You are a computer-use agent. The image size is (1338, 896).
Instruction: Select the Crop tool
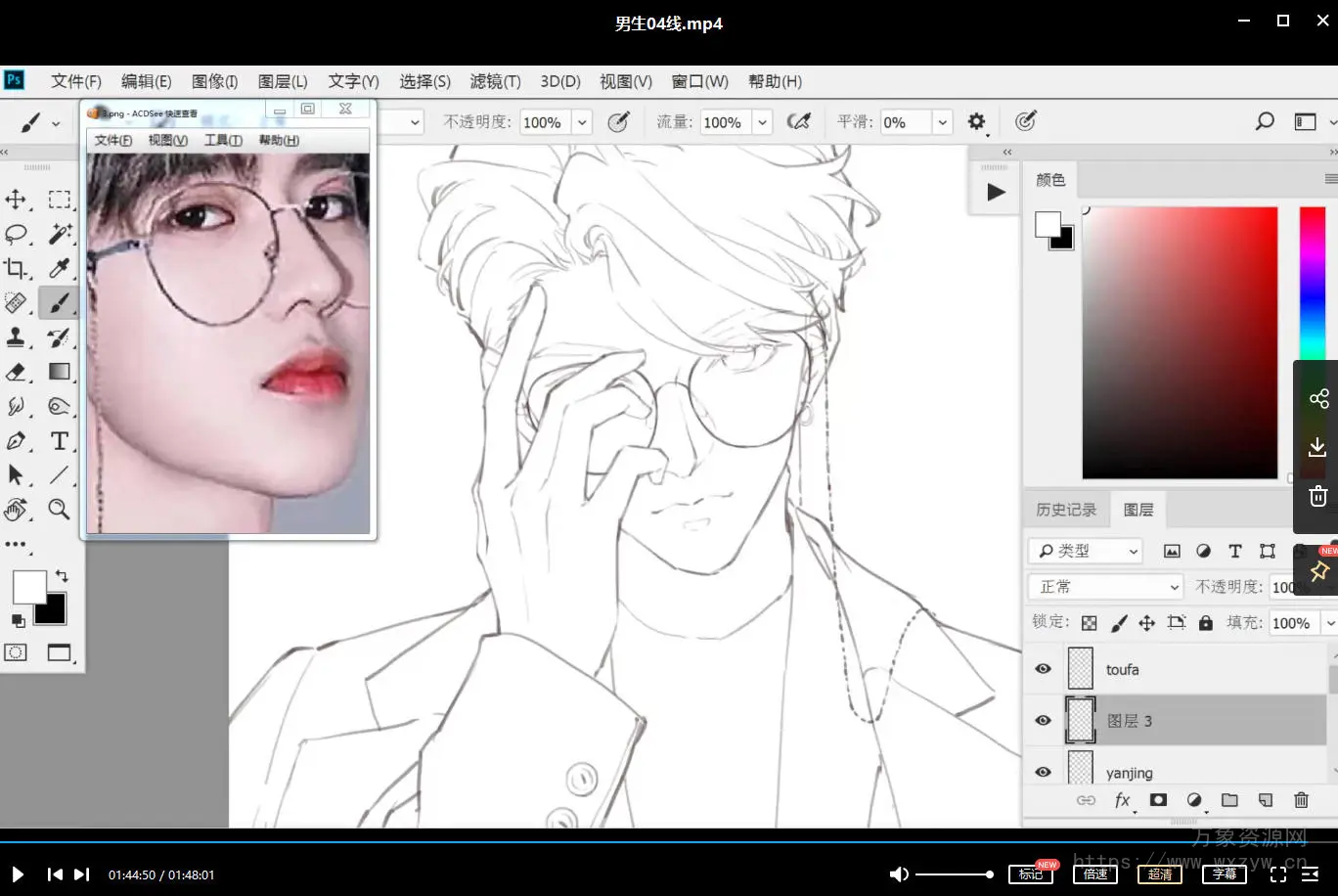coord(16,268)
